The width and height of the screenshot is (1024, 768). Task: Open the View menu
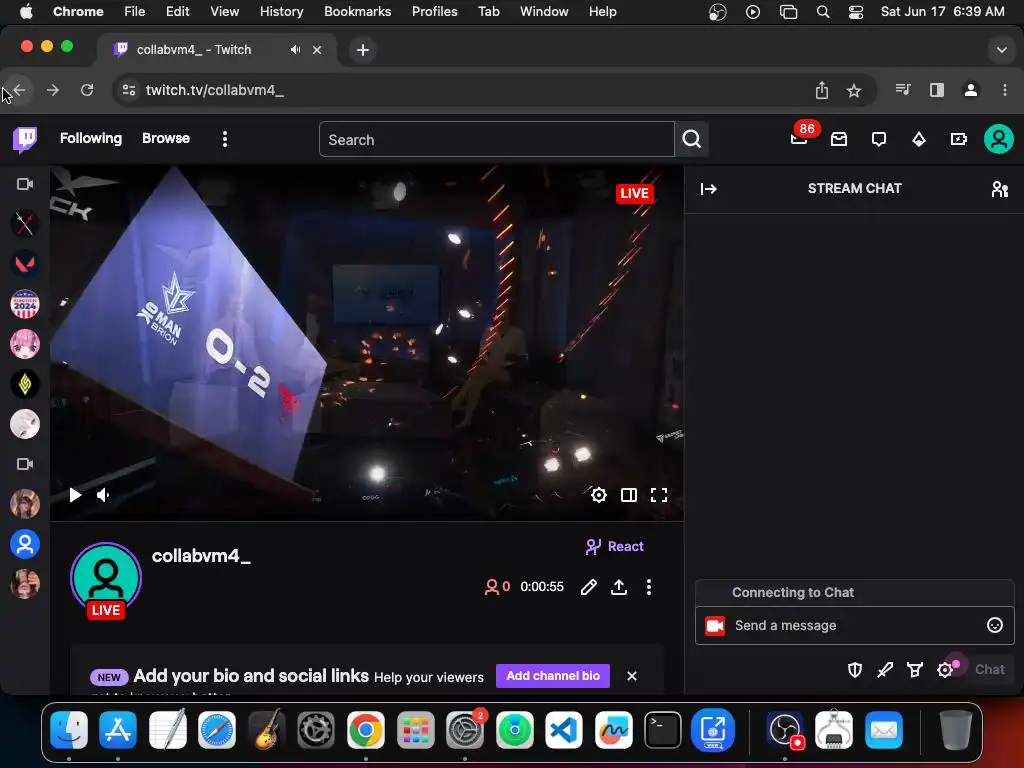click(225, 12)
